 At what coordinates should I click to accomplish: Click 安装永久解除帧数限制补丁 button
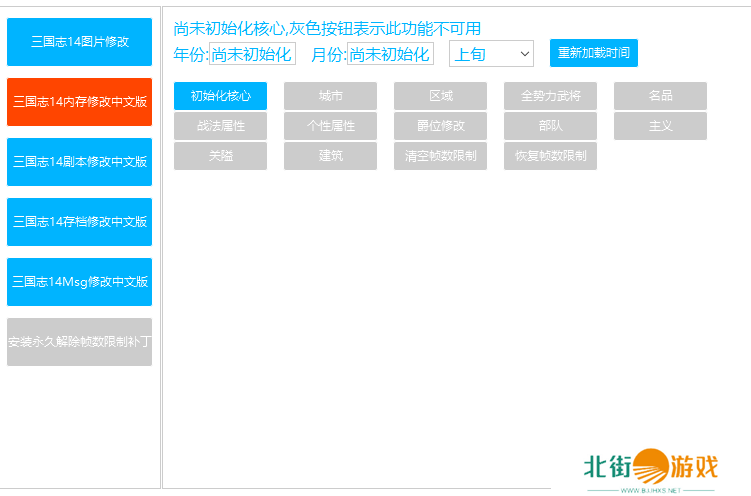coord(79,342)
